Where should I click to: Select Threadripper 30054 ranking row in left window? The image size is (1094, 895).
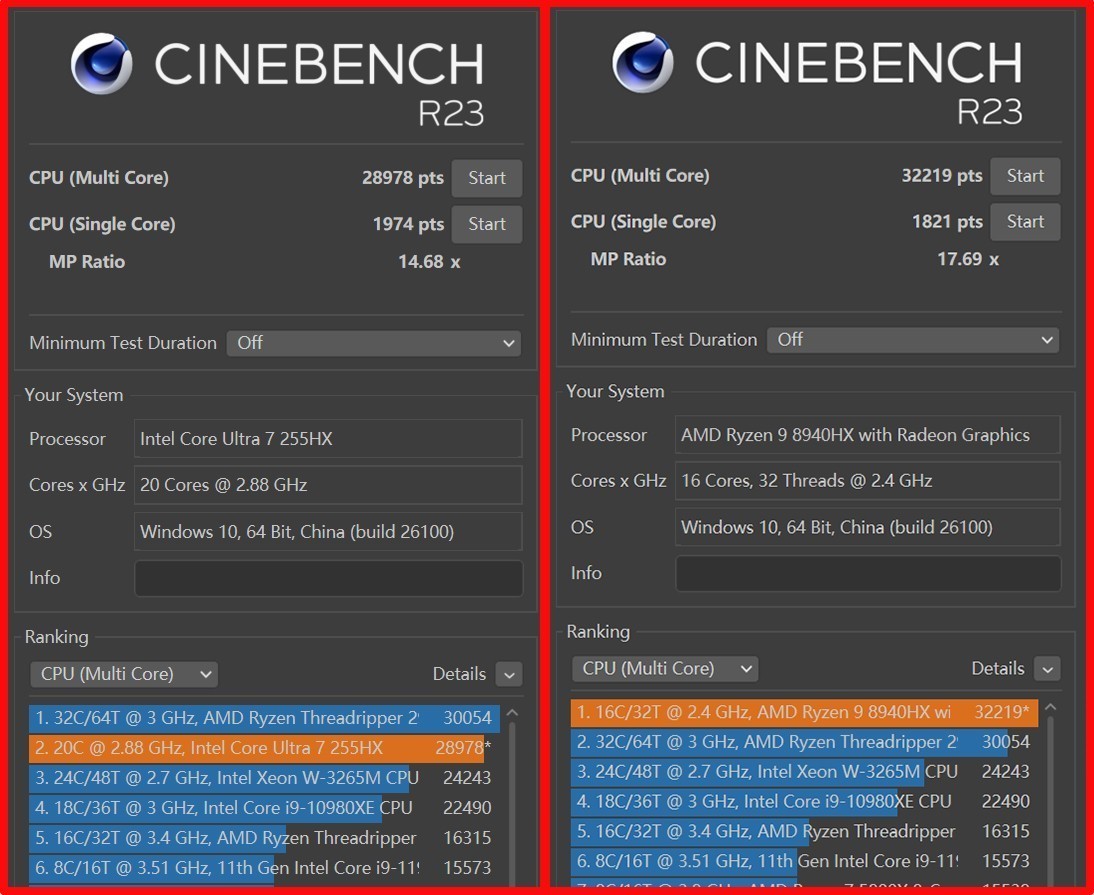tap(264, 718)
